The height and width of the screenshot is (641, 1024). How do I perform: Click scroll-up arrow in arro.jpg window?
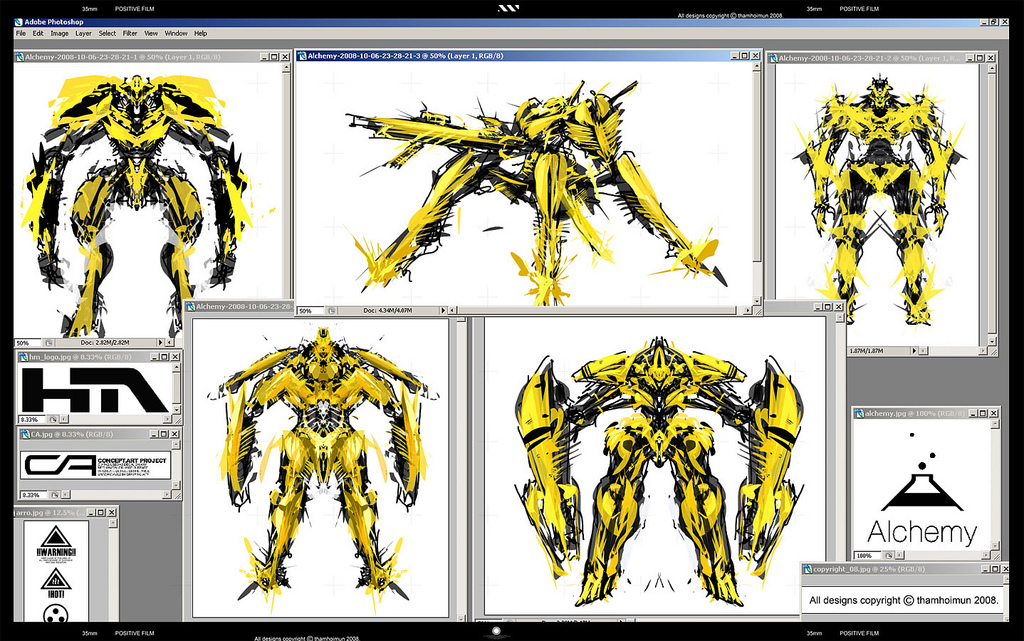point(114,524)
